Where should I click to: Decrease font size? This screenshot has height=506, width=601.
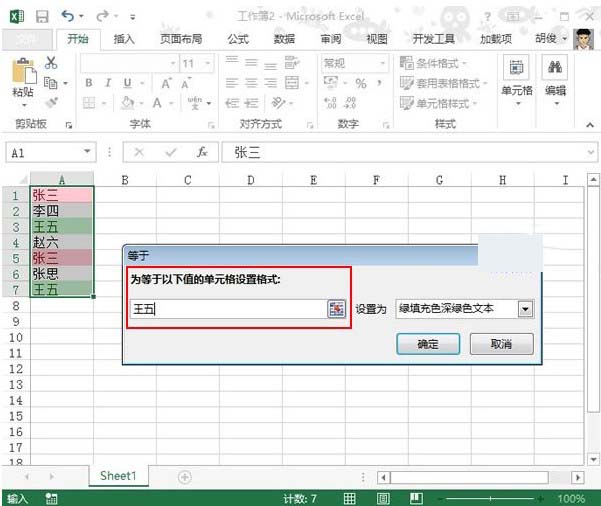[x=186, y=83]
